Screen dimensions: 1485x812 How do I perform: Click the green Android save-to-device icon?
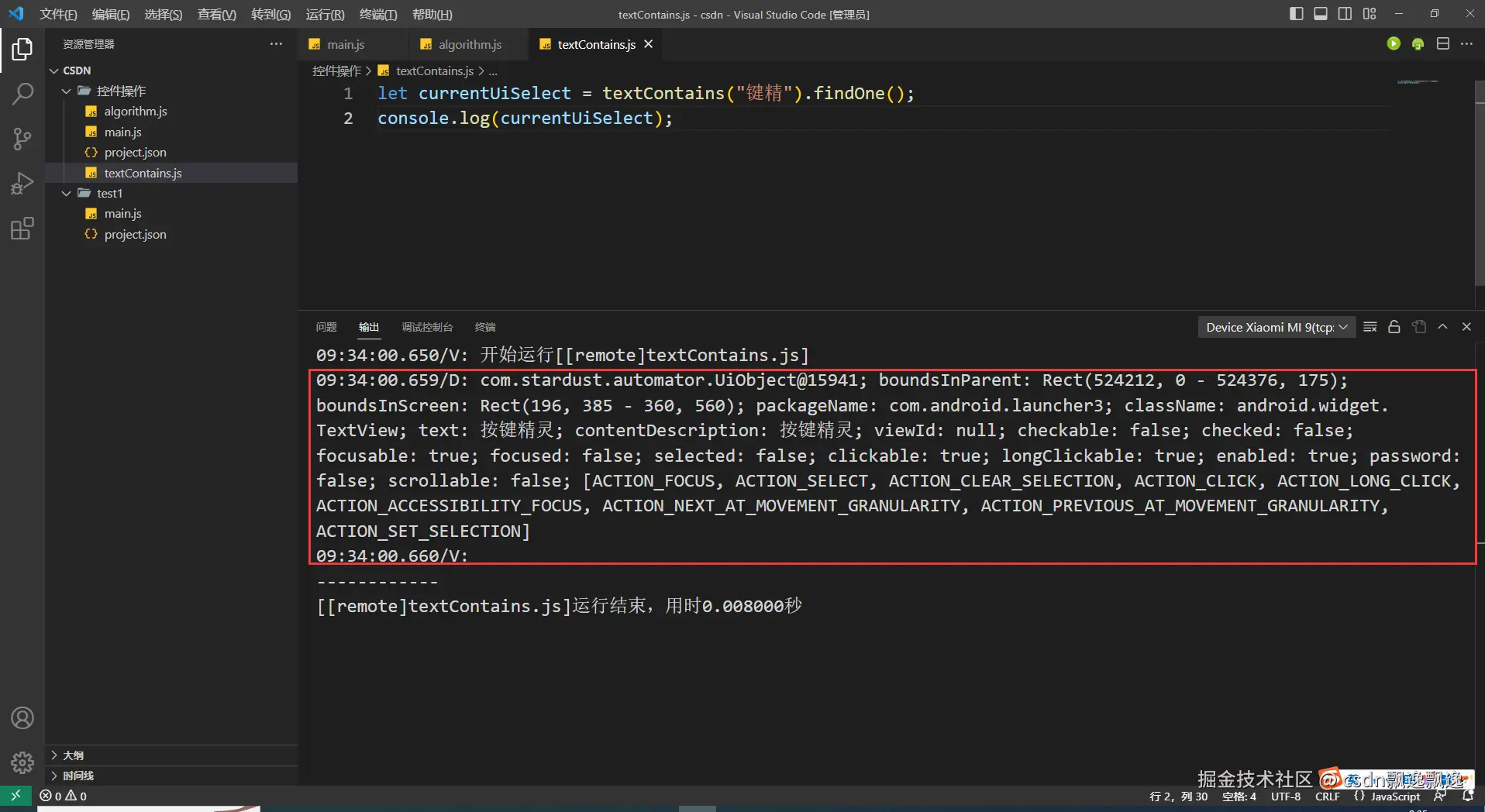click(x=1418, y=44)
